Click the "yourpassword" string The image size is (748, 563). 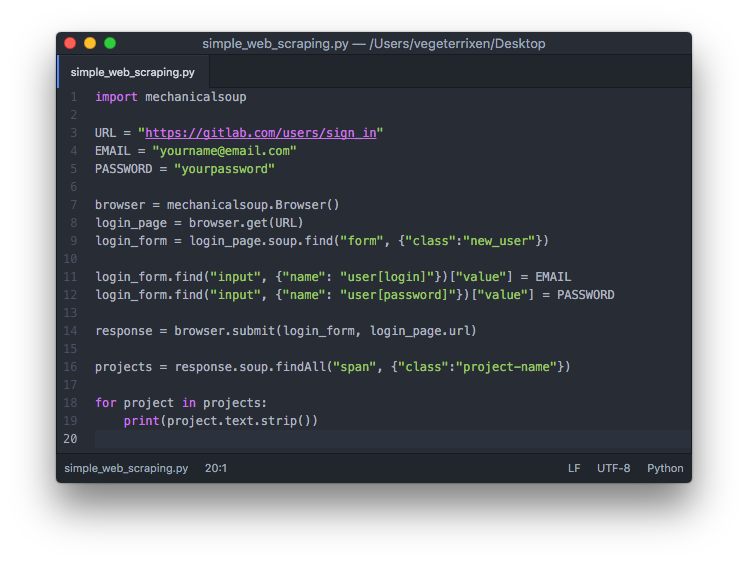[x=224, y=169]
